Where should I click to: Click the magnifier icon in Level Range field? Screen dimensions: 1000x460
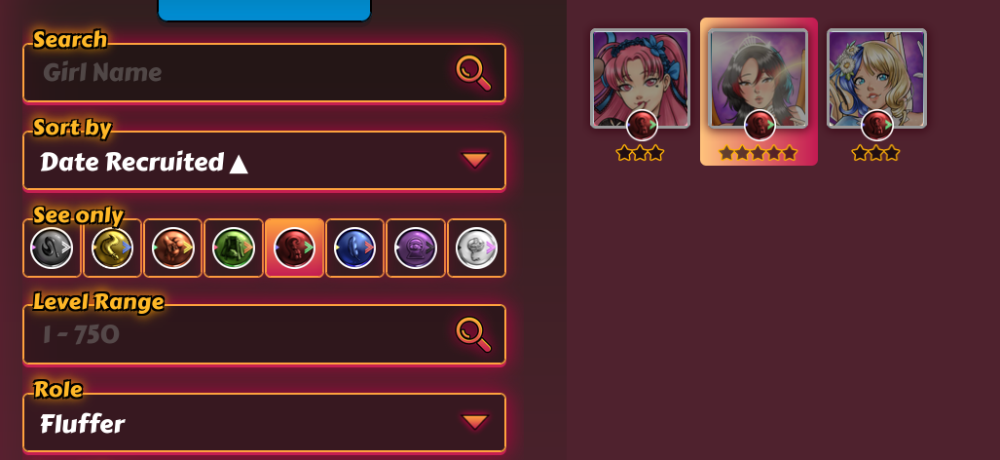point(474,334)
